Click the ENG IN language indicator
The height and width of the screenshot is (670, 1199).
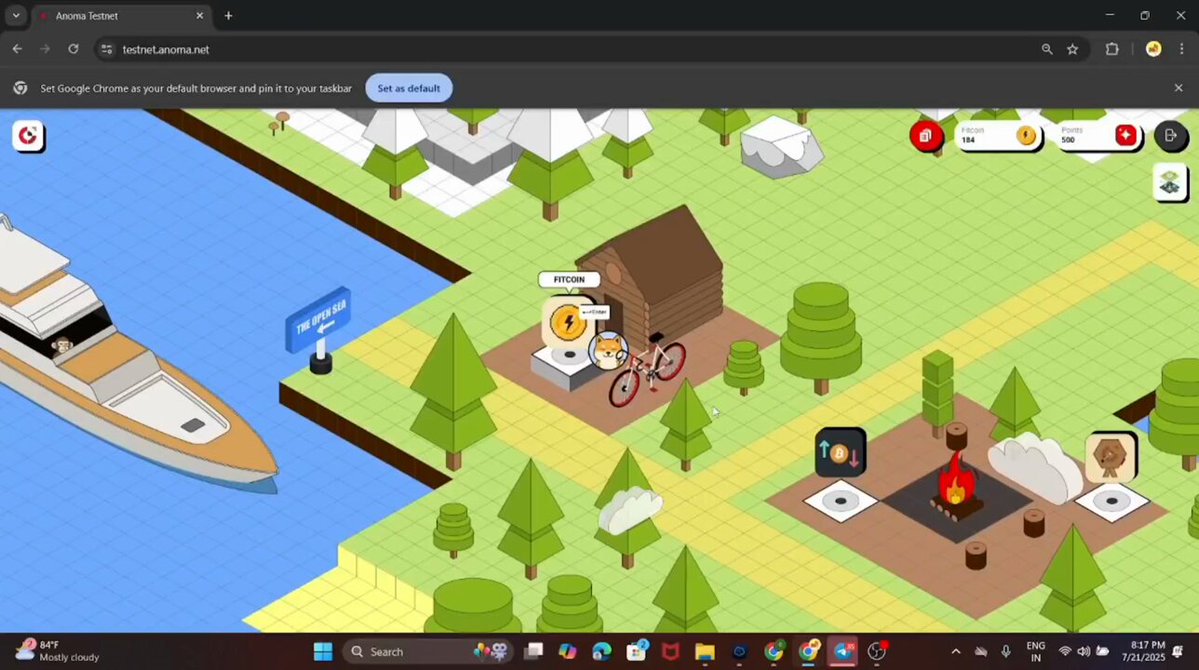point(1035,652)
